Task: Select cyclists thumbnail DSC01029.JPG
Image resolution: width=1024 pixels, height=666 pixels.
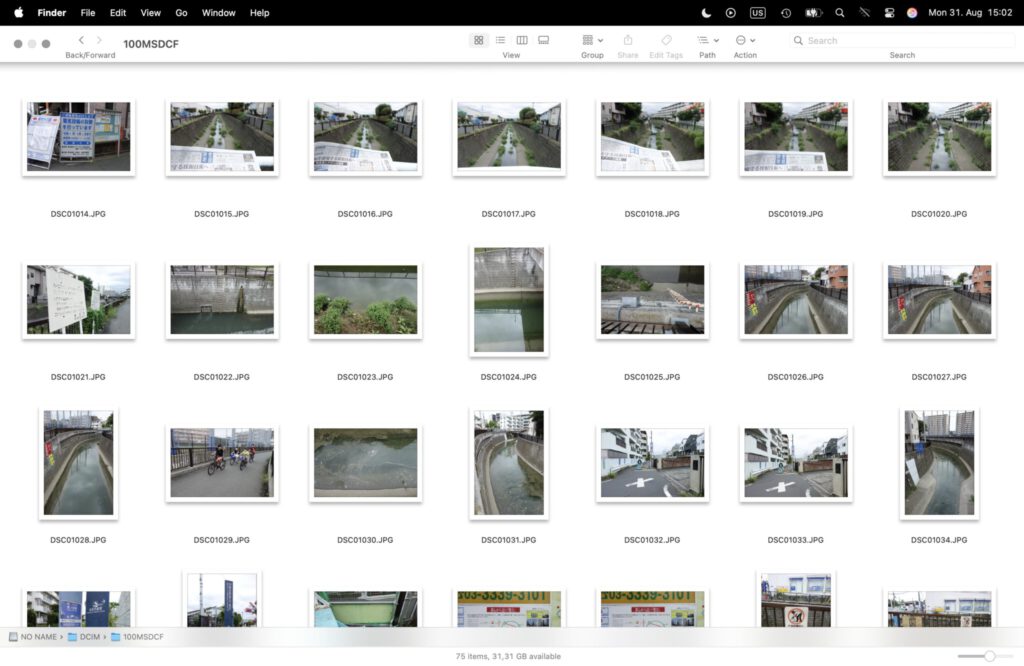Action: [222, 463]
